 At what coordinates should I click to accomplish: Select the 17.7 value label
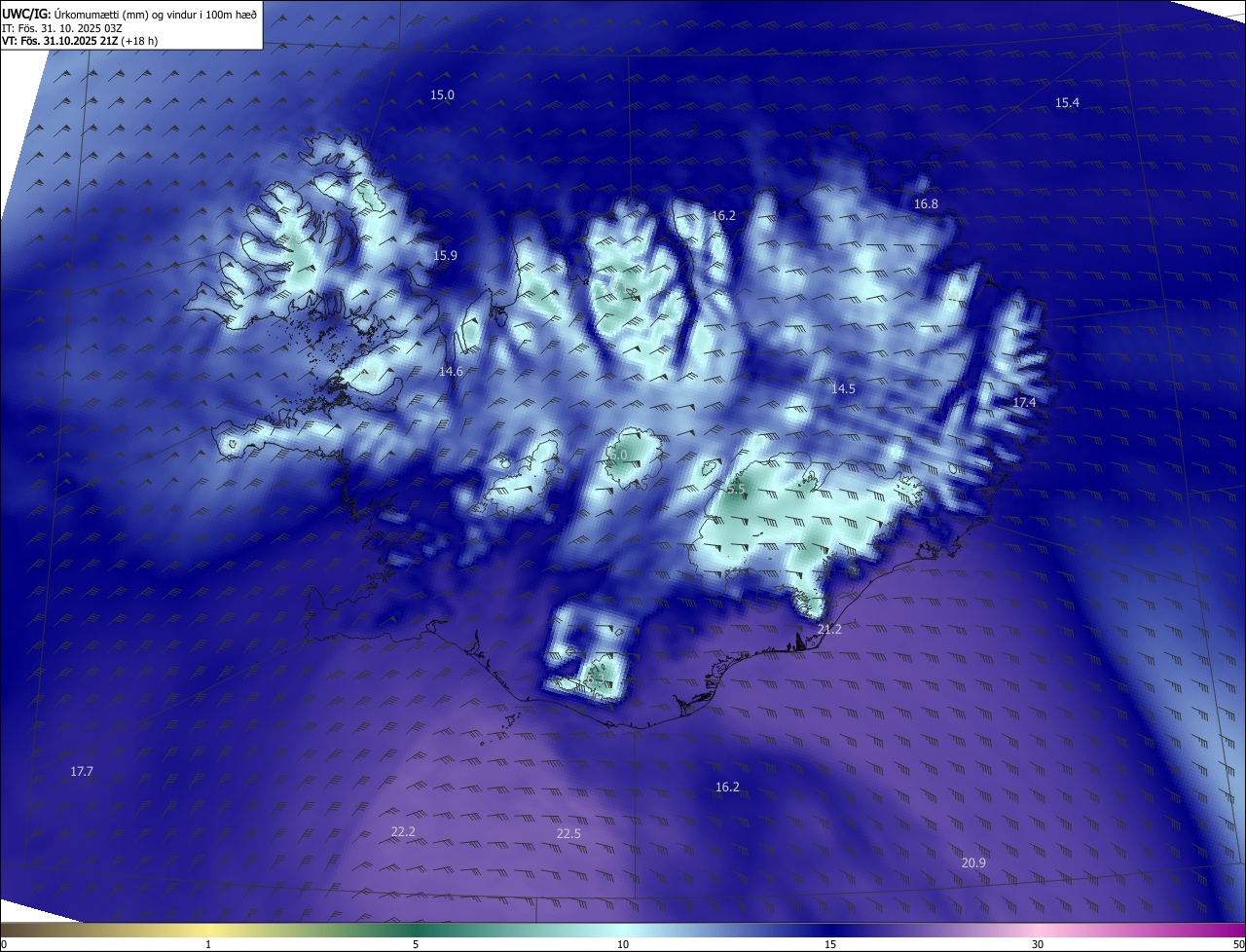click(82, 771)
